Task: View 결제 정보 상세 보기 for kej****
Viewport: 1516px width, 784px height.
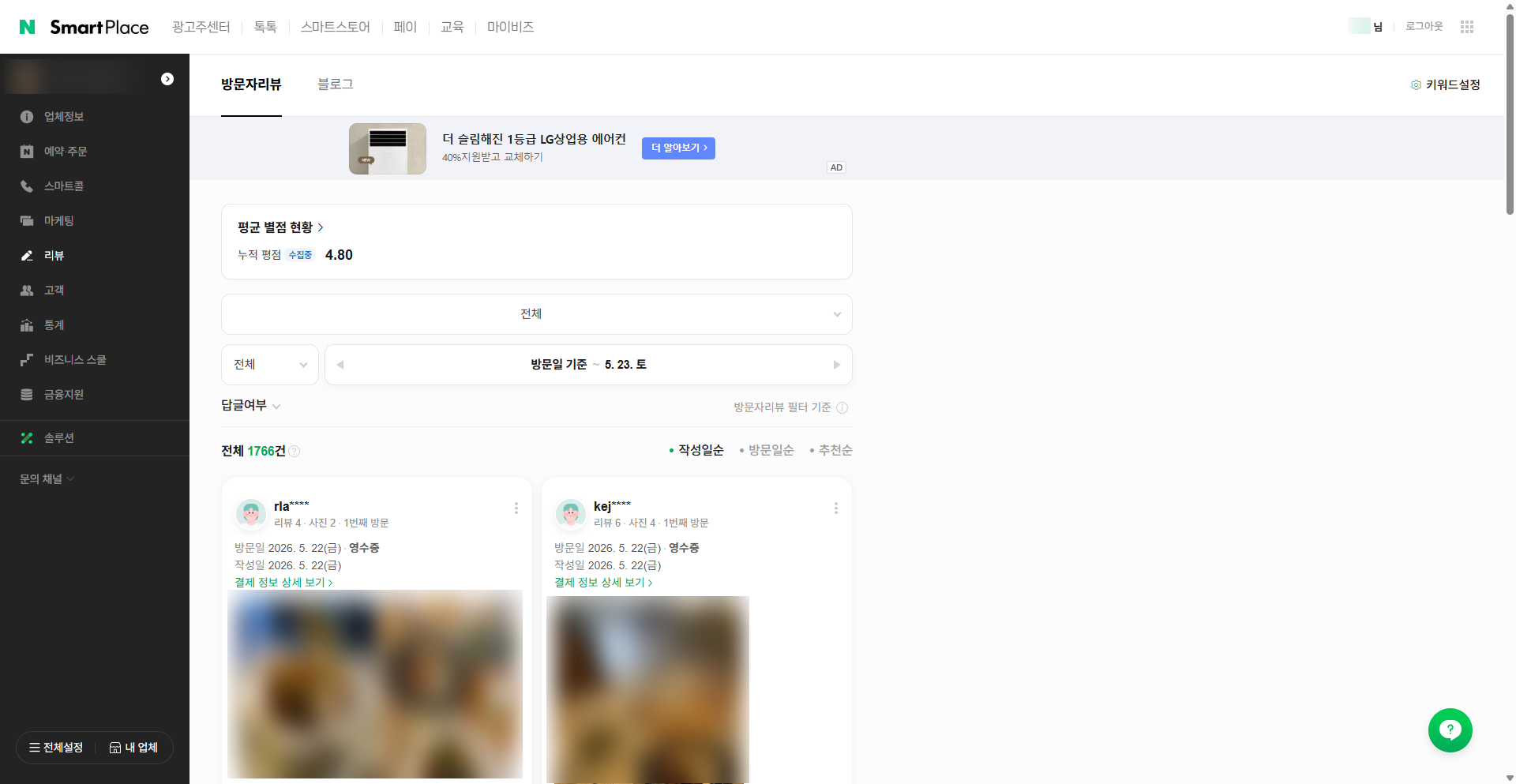Action: coord(604,583)
